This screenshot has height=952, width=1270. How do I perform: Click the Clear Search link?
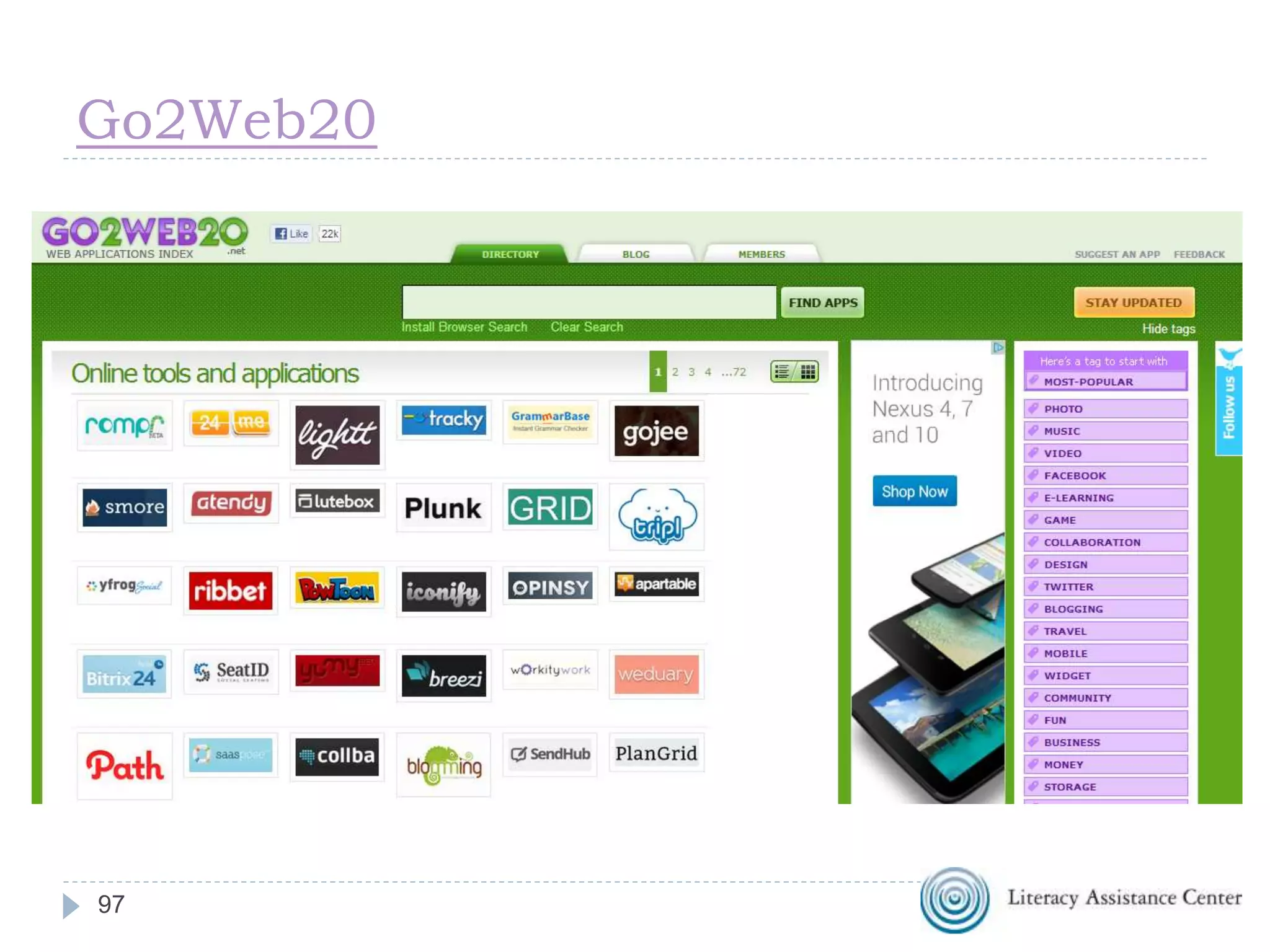(587, 327)
